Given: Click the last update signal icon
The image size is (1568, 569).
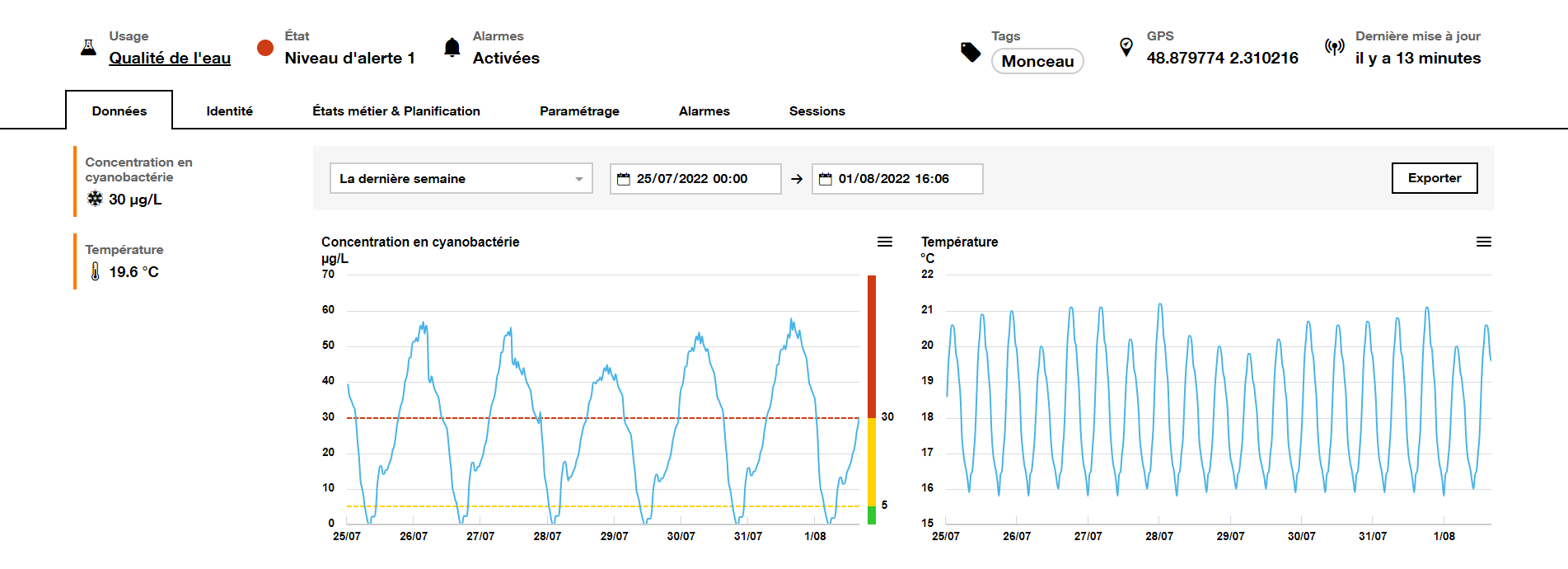Looking at the screenshot, I should pos(1334,47).
